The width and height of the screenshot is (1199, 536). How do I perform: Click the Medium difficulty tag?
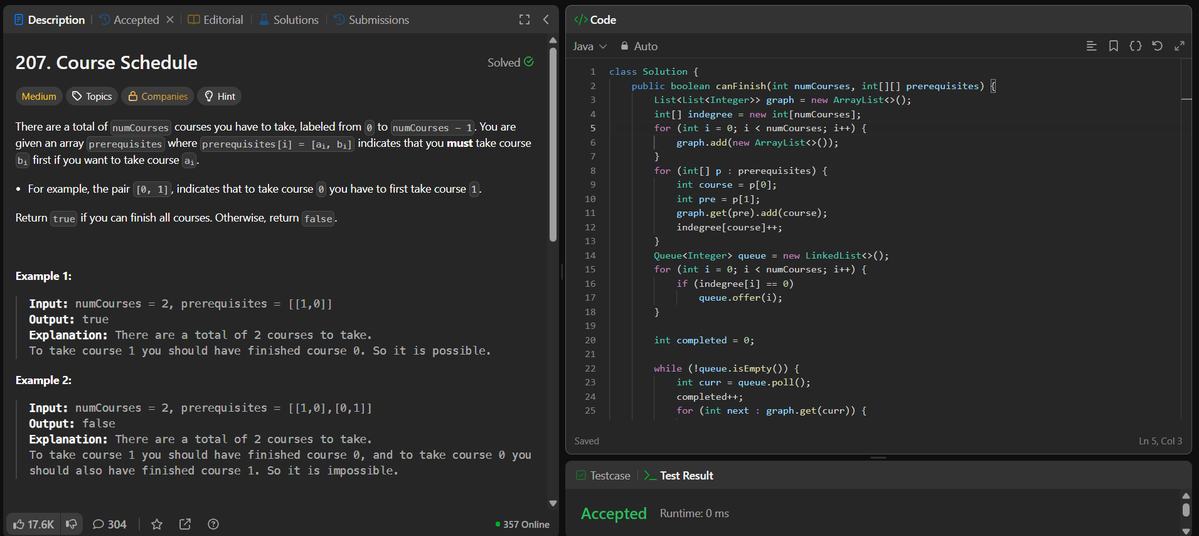tap(39, 96)
